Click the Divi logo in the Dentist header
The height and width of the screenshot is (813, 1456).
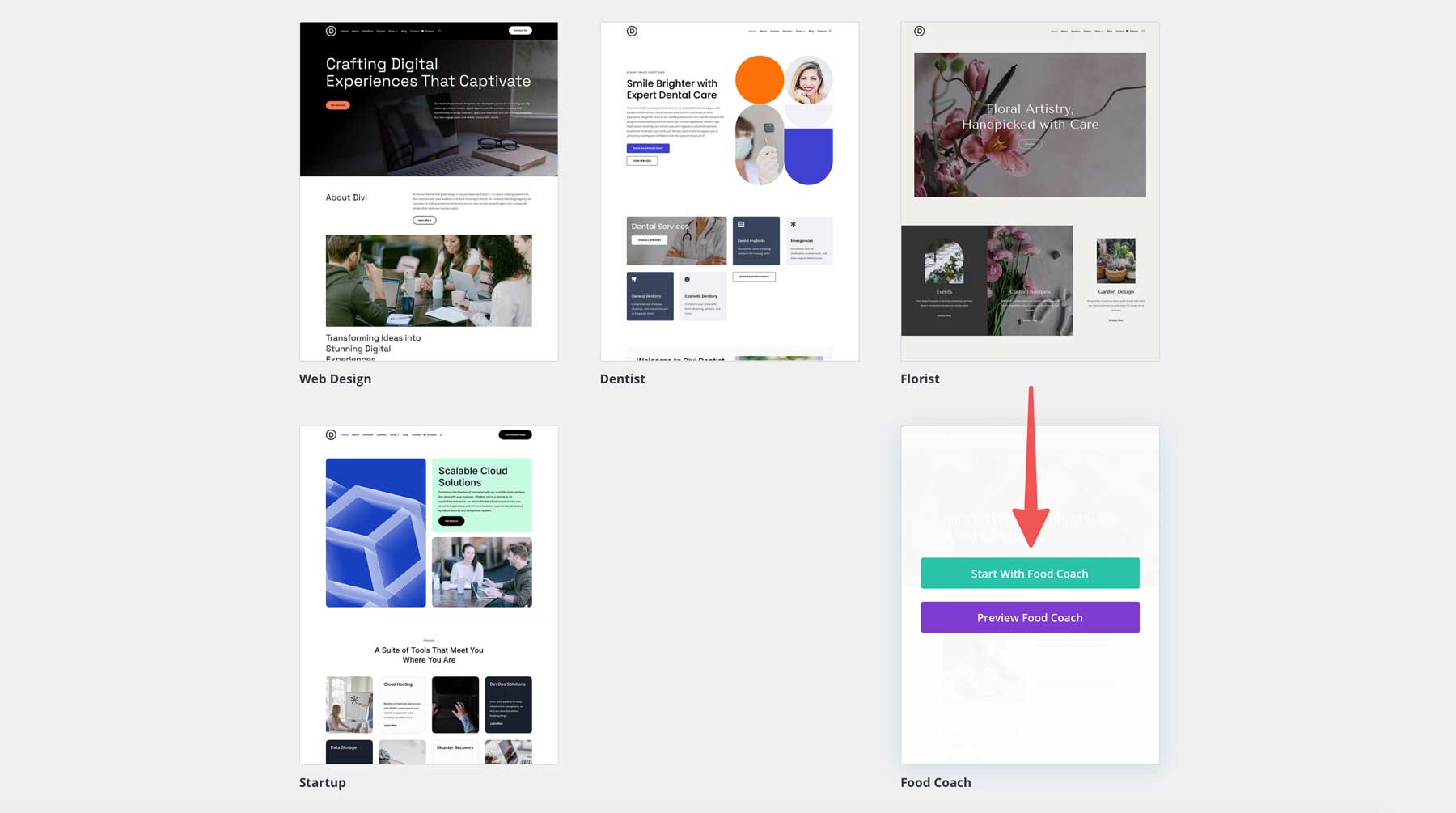632,31
